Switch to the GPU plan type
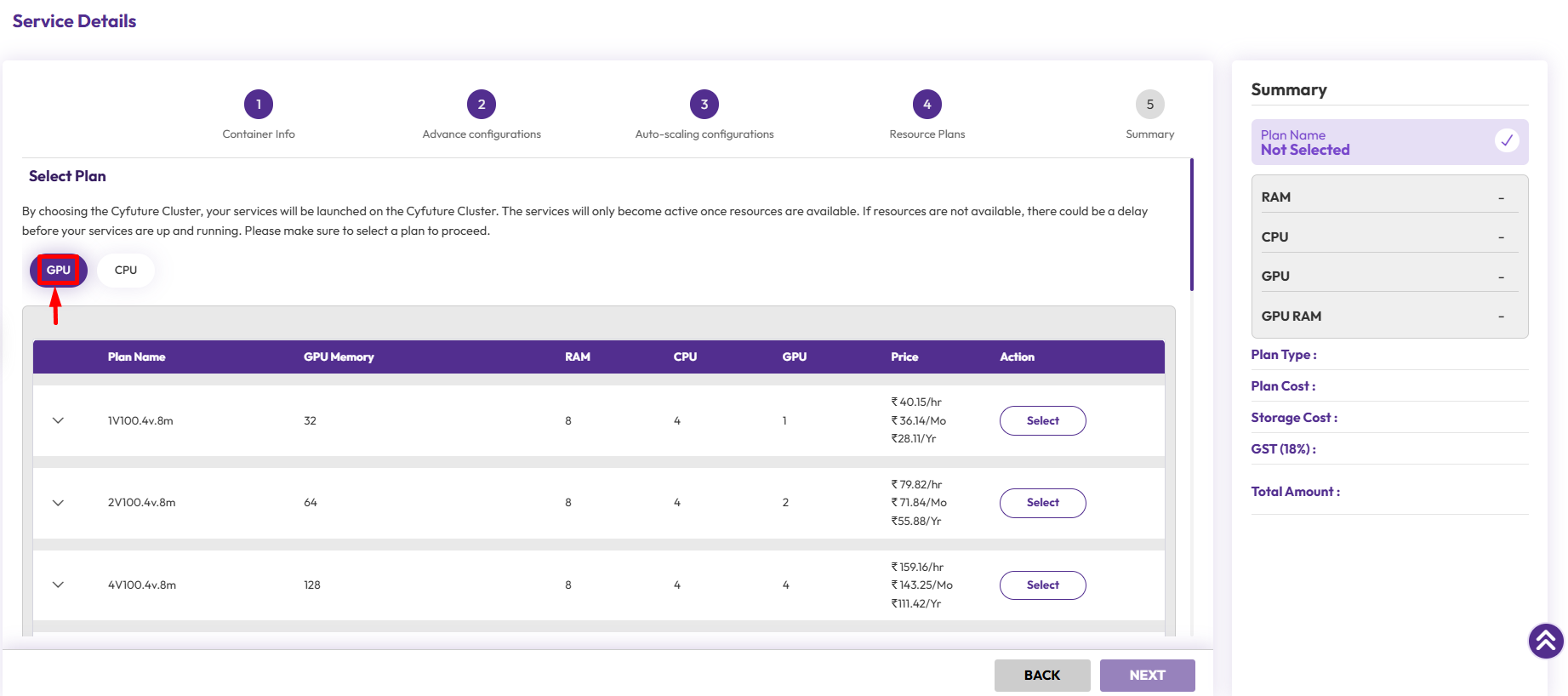This screenshot has height=696, width=1568. point(59,271)
